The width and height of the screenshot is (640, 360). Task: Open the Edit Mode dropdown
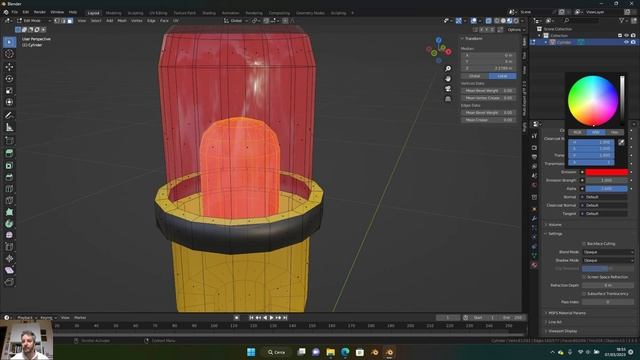pyautogui.click(x=34, y=20)
